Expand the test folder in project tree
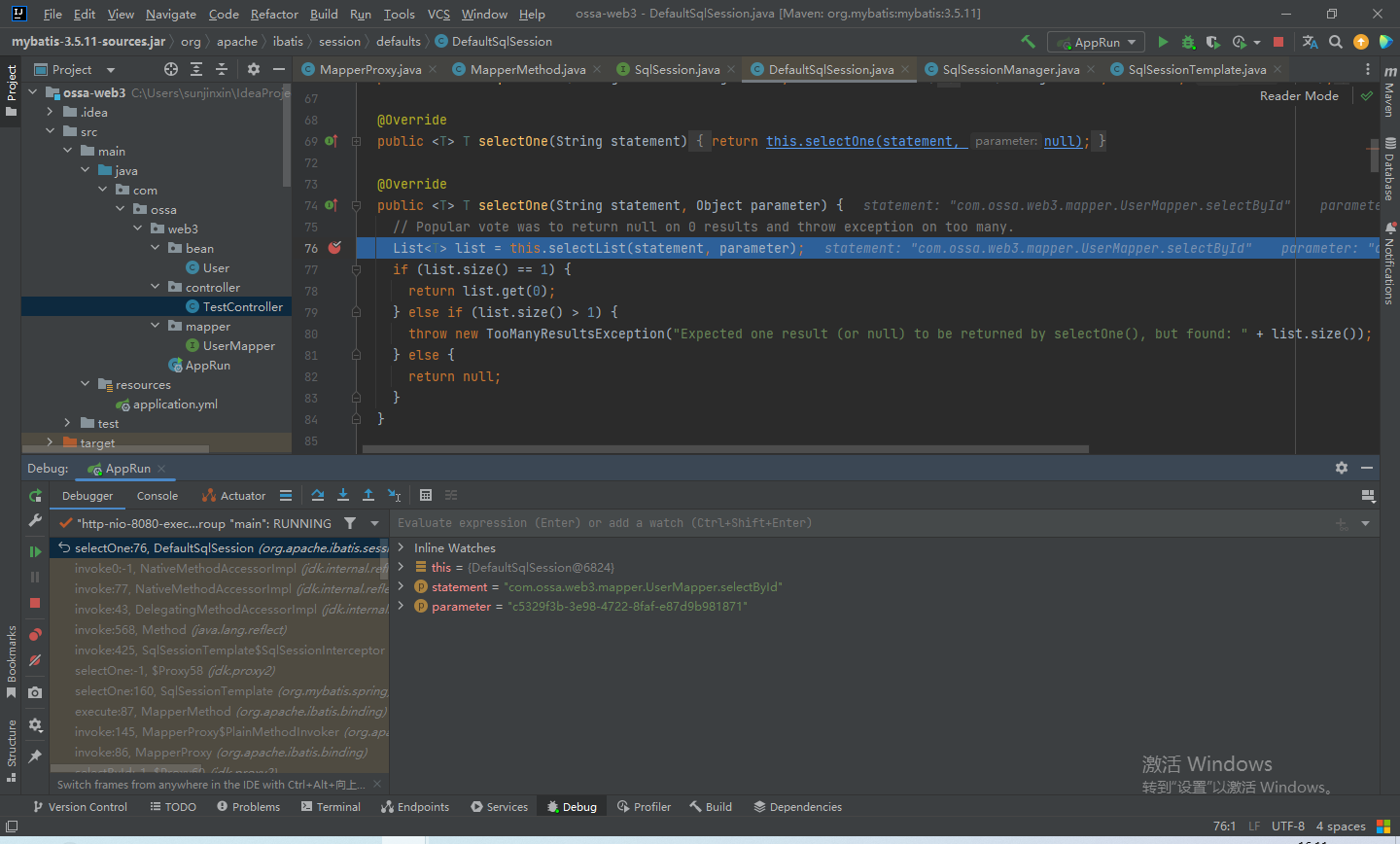 67,423
